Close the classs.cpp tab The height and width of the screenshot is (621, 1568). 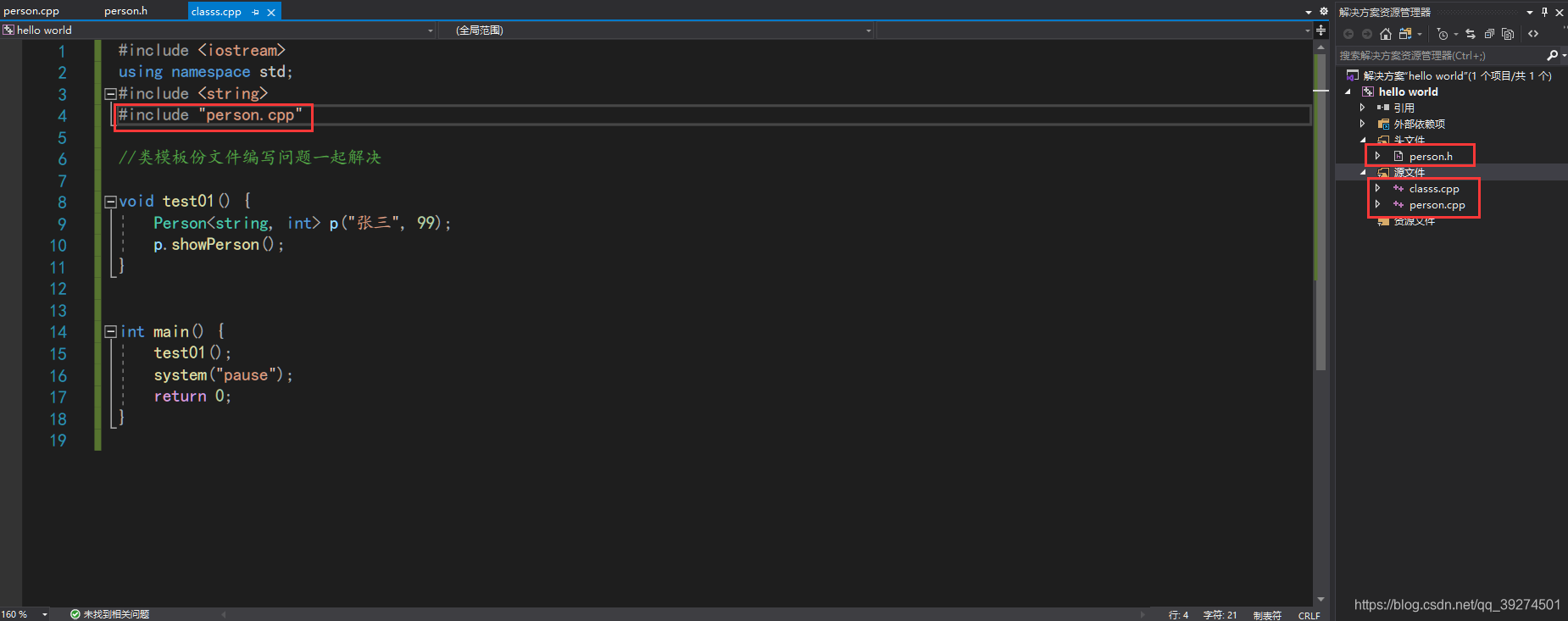(271, 12)
